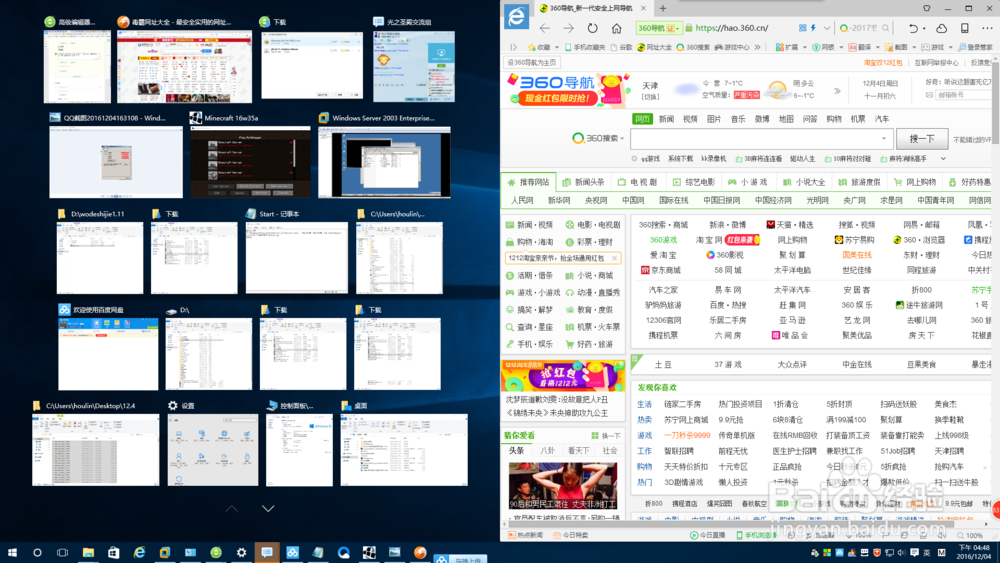Viewport: 1000px width, 563px height.
Task: Show next windows with the down chevron
Action: pos(268,508)
